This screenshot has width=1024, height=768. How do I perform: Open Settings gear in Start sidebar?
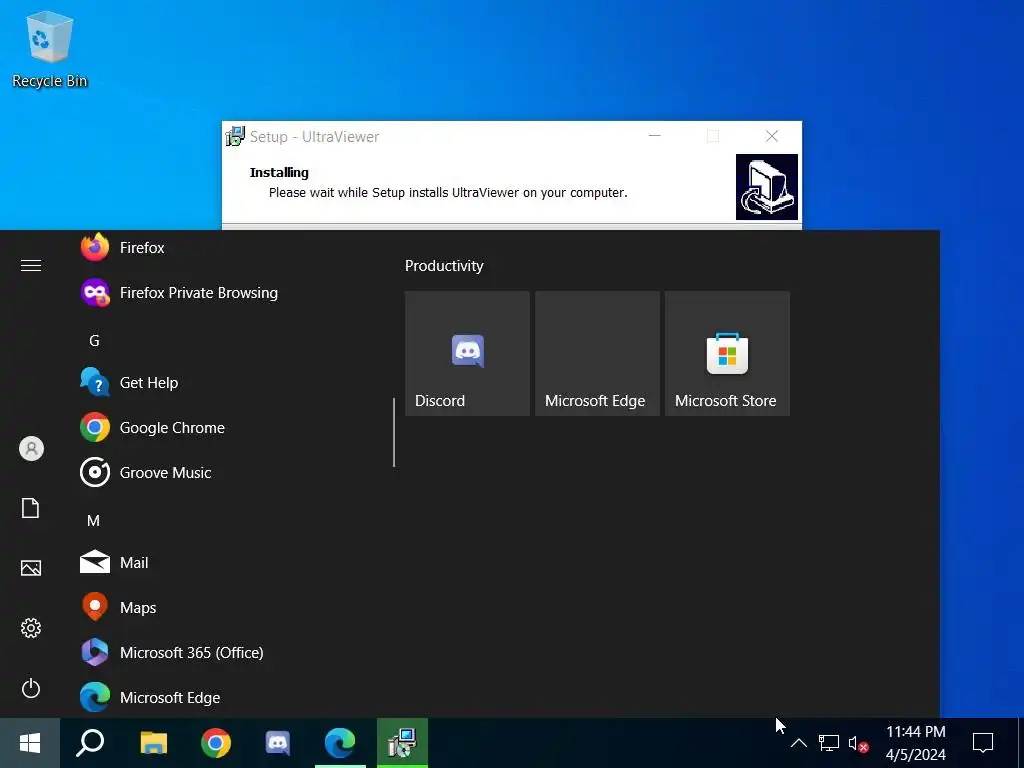31,628
